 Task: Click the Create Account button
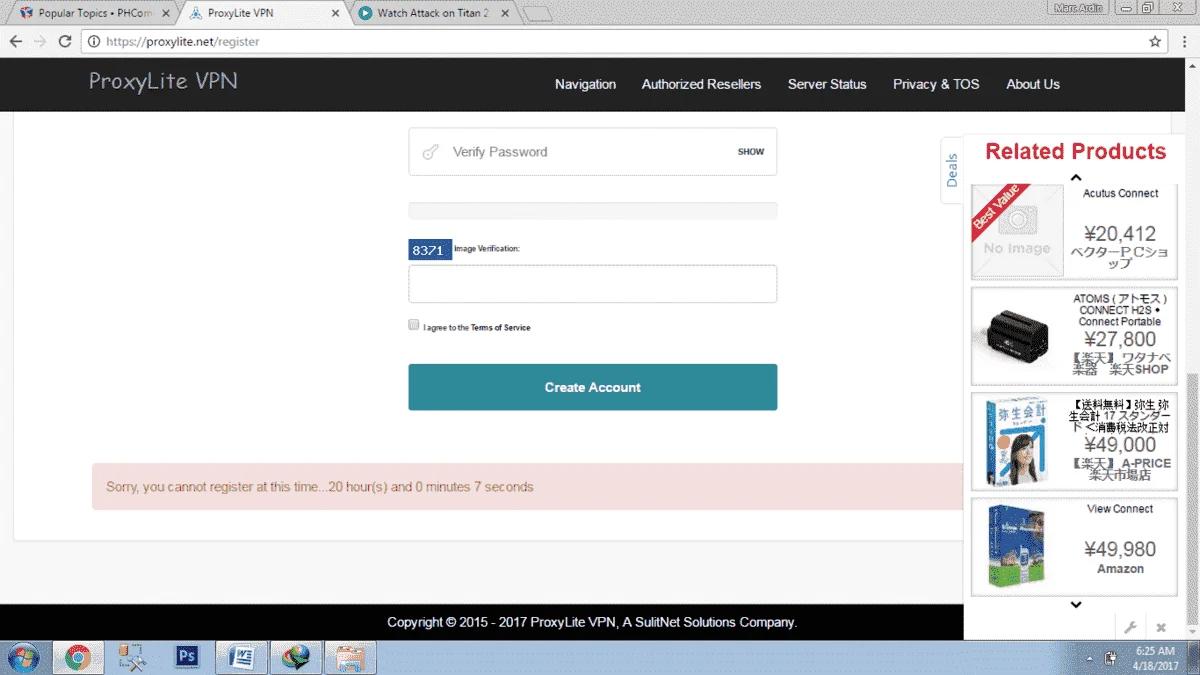[592, 387]
